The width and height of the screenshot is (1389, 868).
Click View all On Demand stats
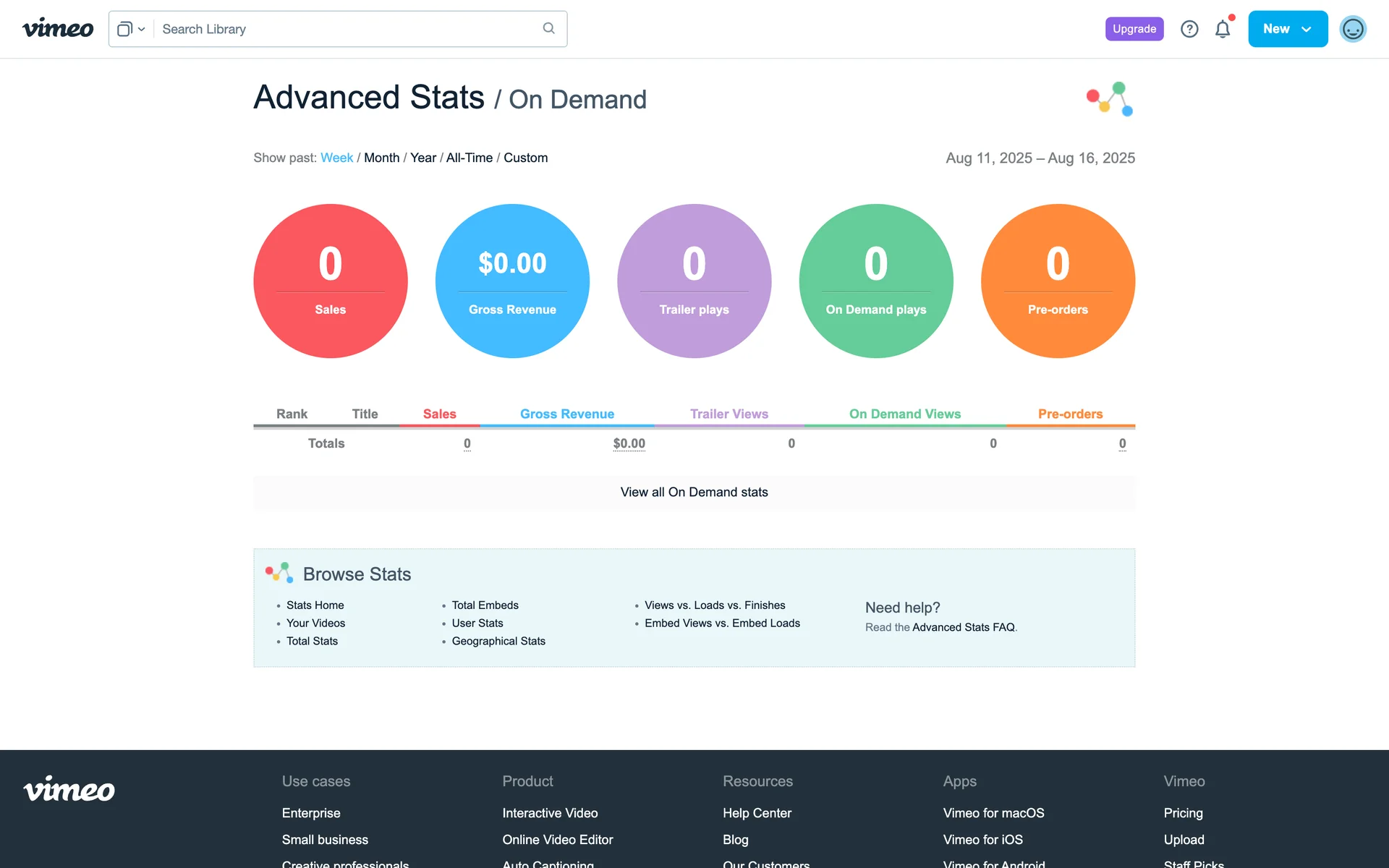tap(694, 492)
